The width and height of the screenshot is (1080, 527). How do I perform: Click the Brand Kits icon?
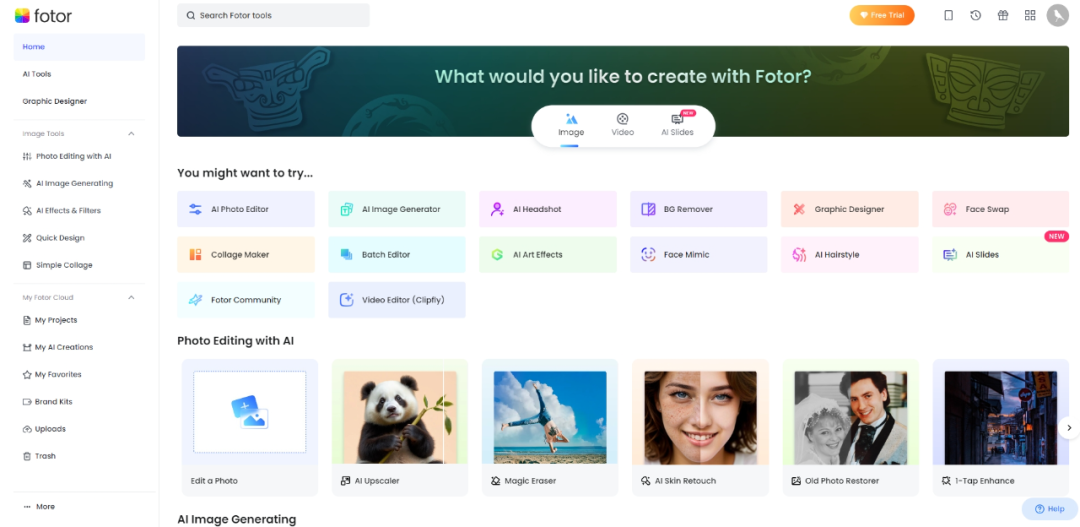click(x=27, y=402)
